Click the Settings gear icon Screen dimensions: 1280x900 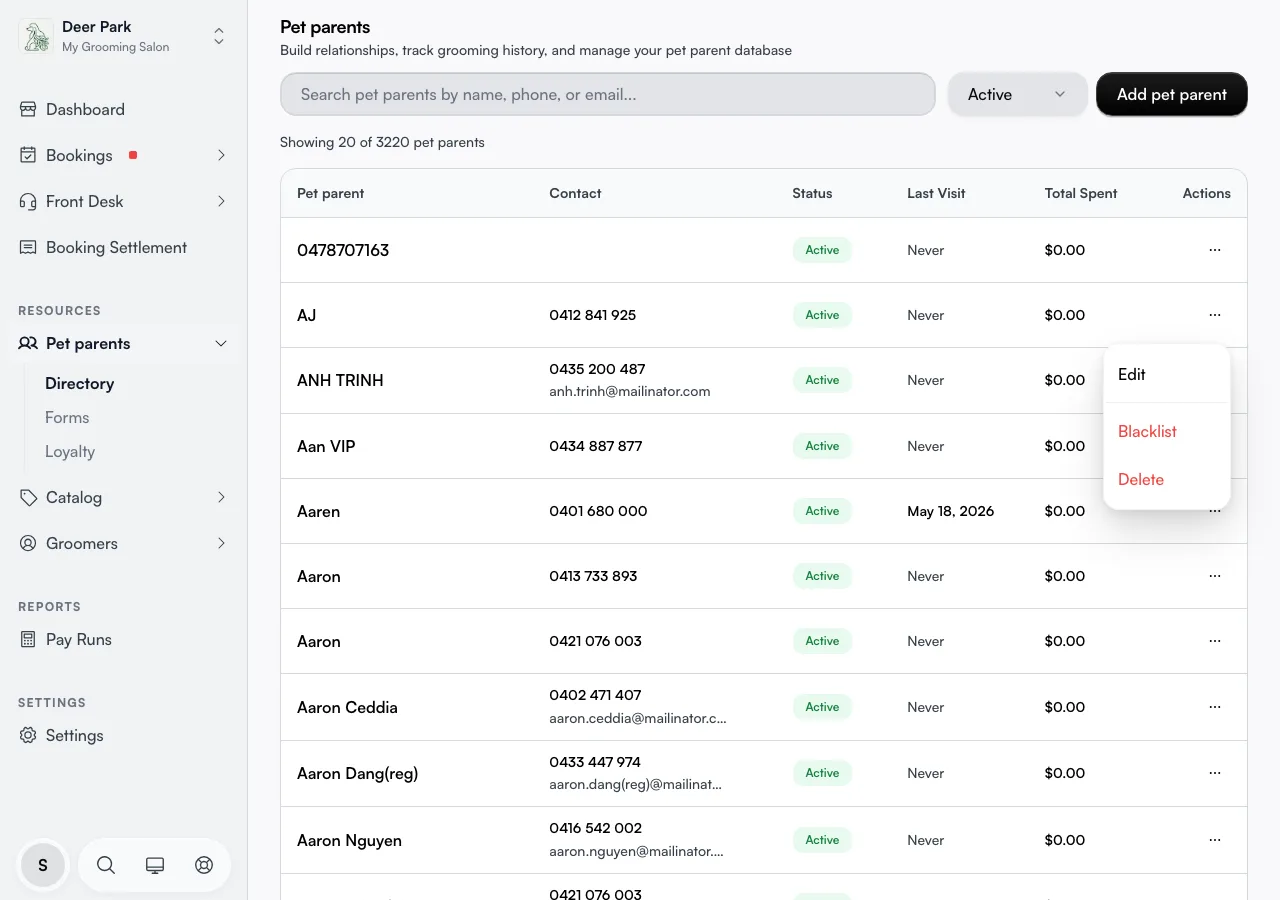pyautogui.click(x=28, y=735)
